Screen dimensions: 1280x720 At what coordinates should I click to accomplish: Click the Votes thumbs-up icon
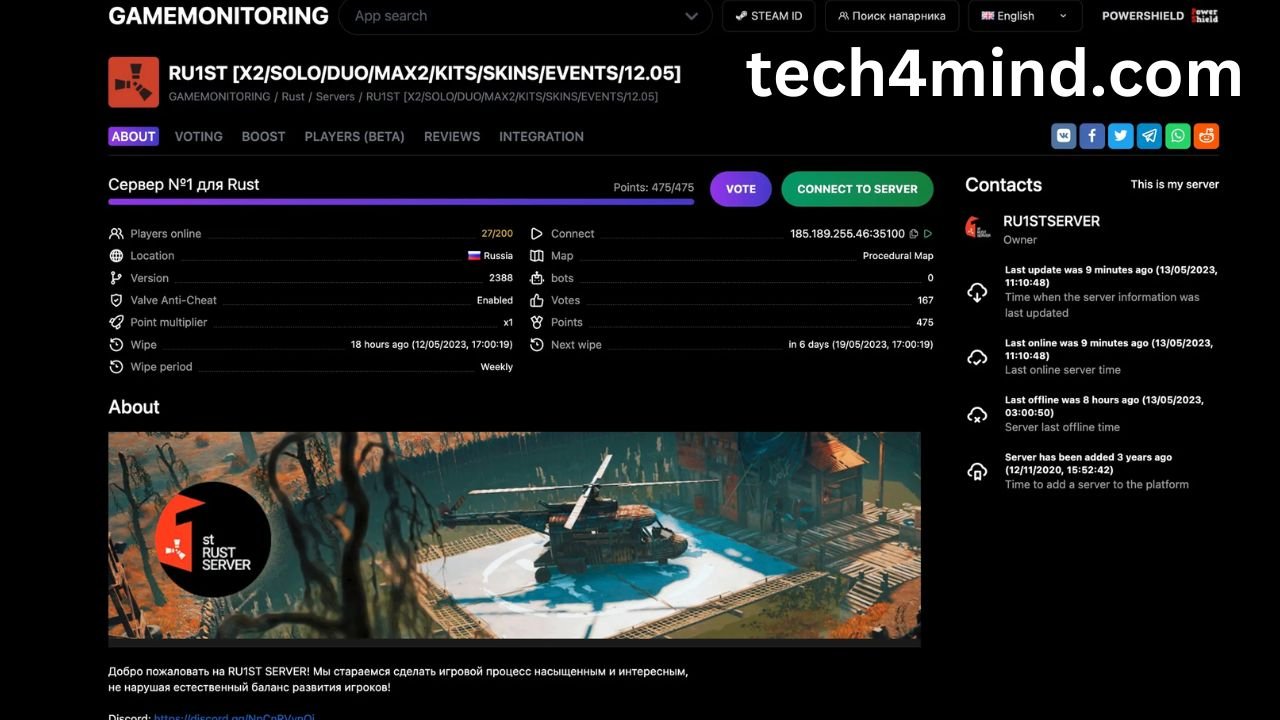tap(537, 300)
